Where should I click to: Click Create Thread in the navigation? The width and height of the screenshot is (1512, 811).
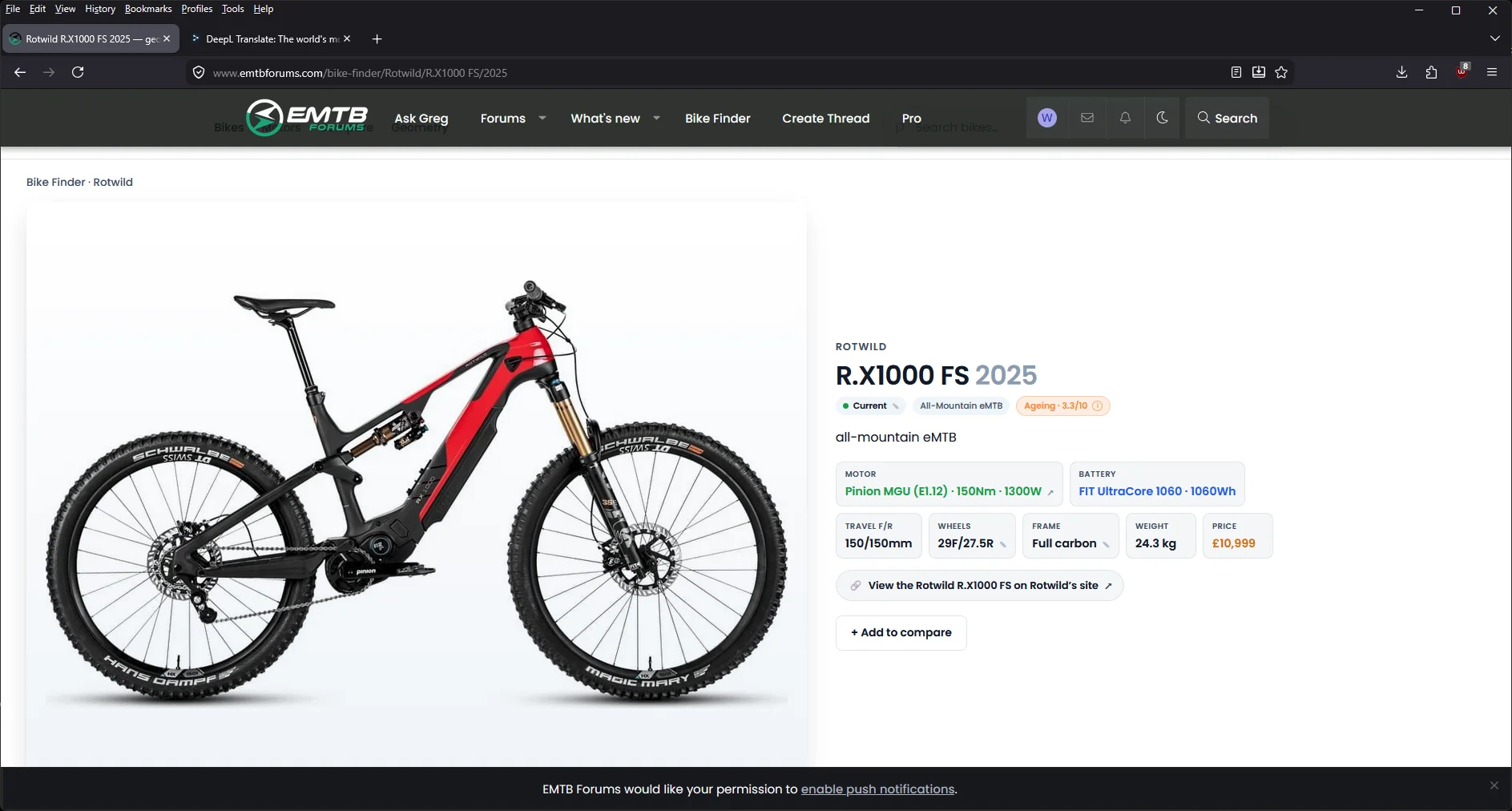[825, 118]
